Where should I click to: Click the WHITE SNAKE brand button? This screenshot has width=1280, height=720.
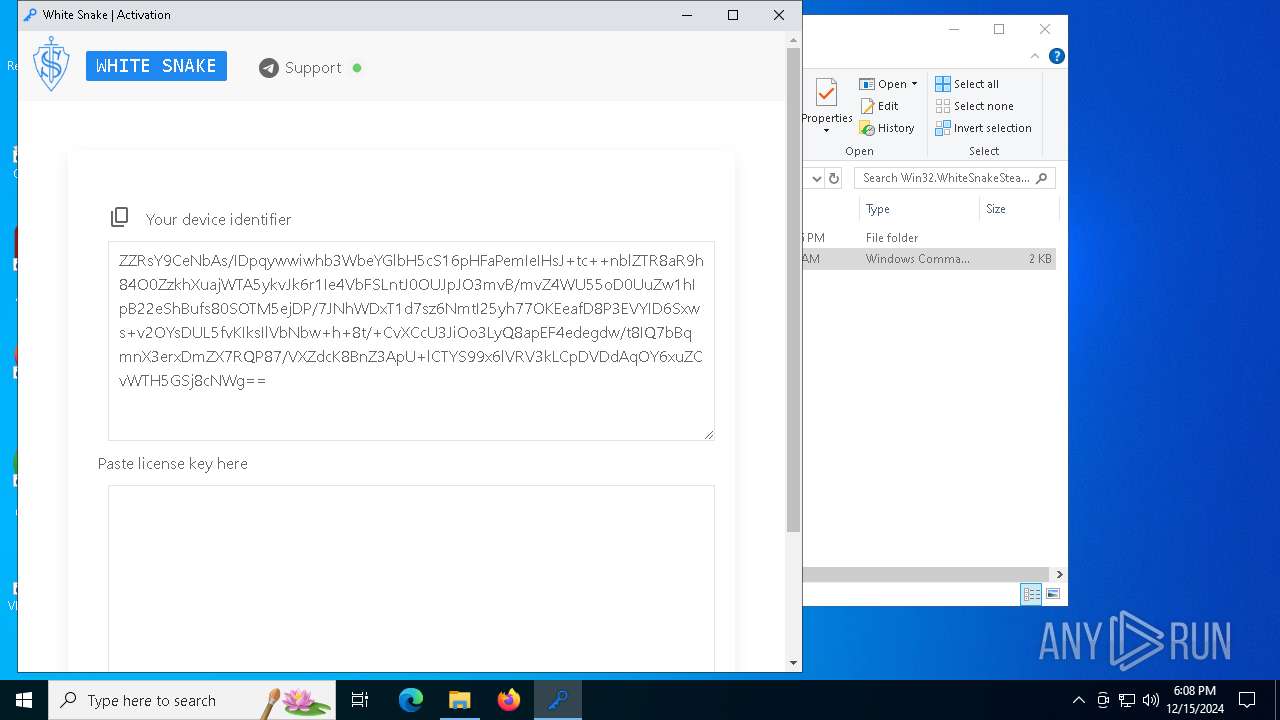156,66
